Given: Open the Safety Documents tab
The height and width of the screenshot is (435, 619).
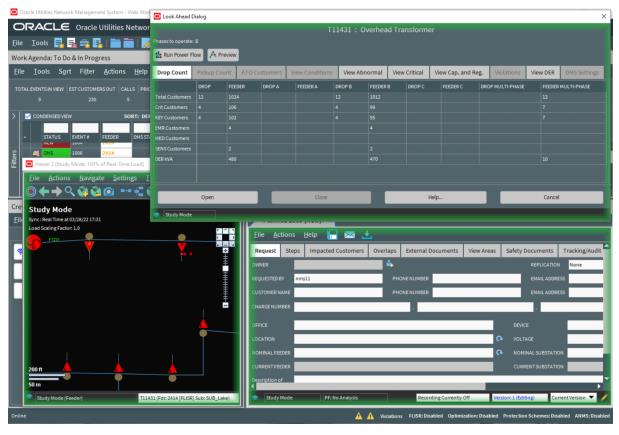Looking at the screenshot, I should pos(529,251).
